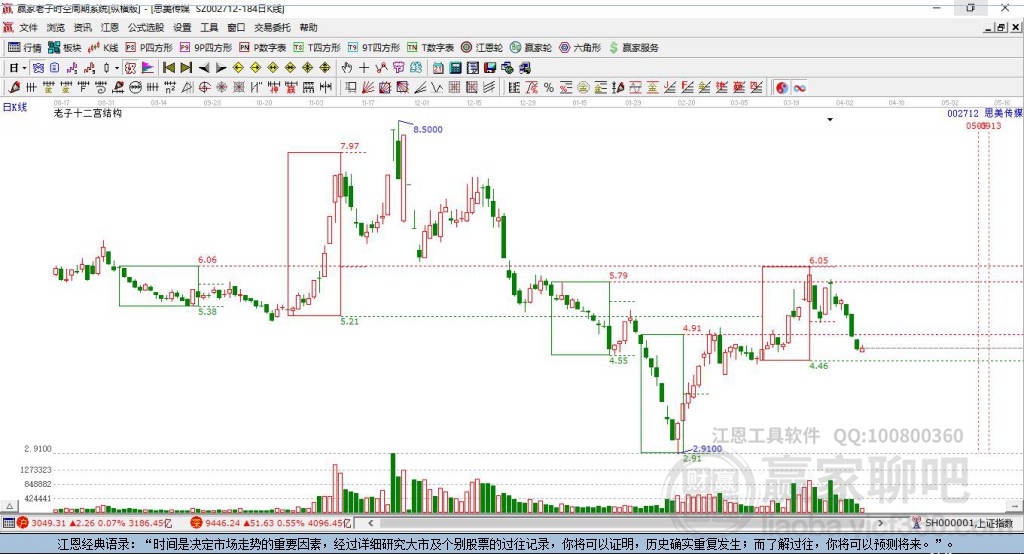Screen dimensions: 1024x554
Task: Select the crosshair cursor tool
Action: tap(364, 68)
